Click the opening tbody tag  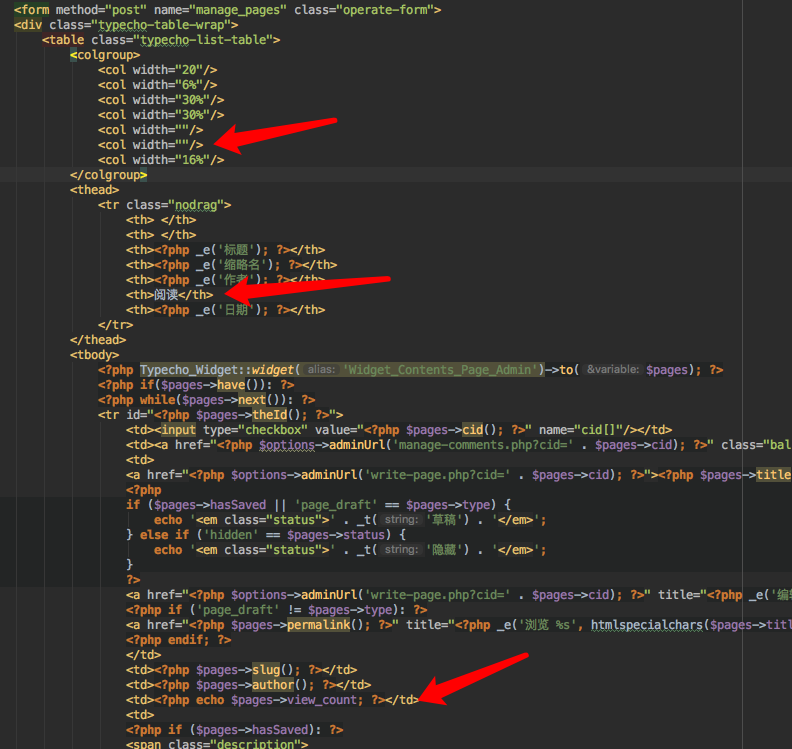pyautogui.click(x=94, y=355)
